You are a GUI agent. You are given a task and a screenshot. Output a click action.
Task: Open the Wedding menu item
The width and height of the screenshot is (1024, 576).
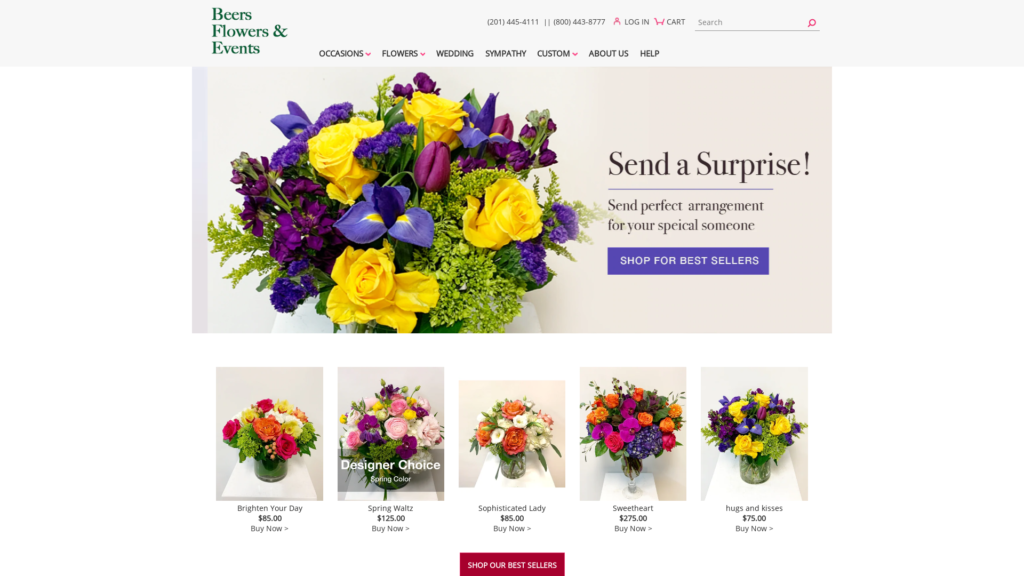tap(455, 54)
